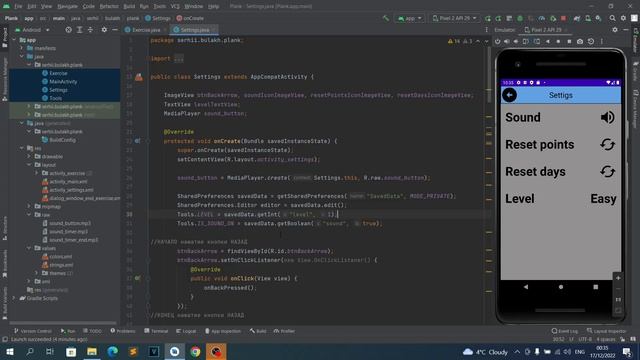This screenshot has height=360, width=640.
Task: Open the Tools menu
Action: (x=160, y=7)
